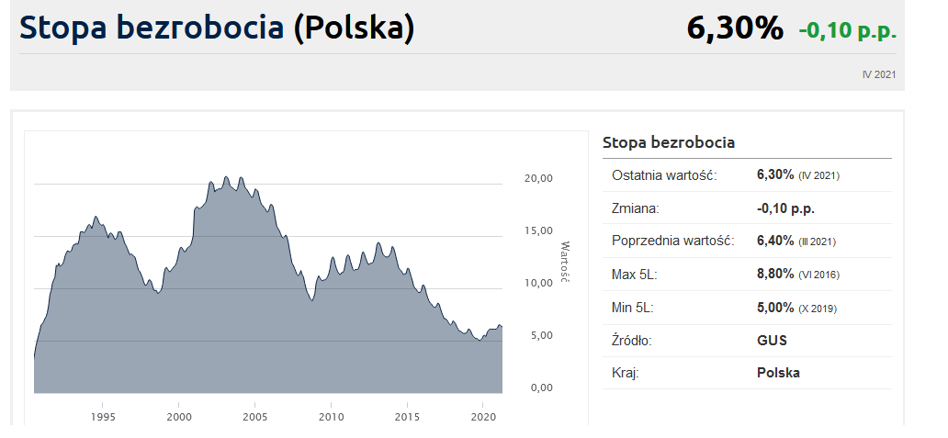Click the 2000 label on the chart axis
The image size is (948, 438).
pyautogui.click(x=178, y=416)
